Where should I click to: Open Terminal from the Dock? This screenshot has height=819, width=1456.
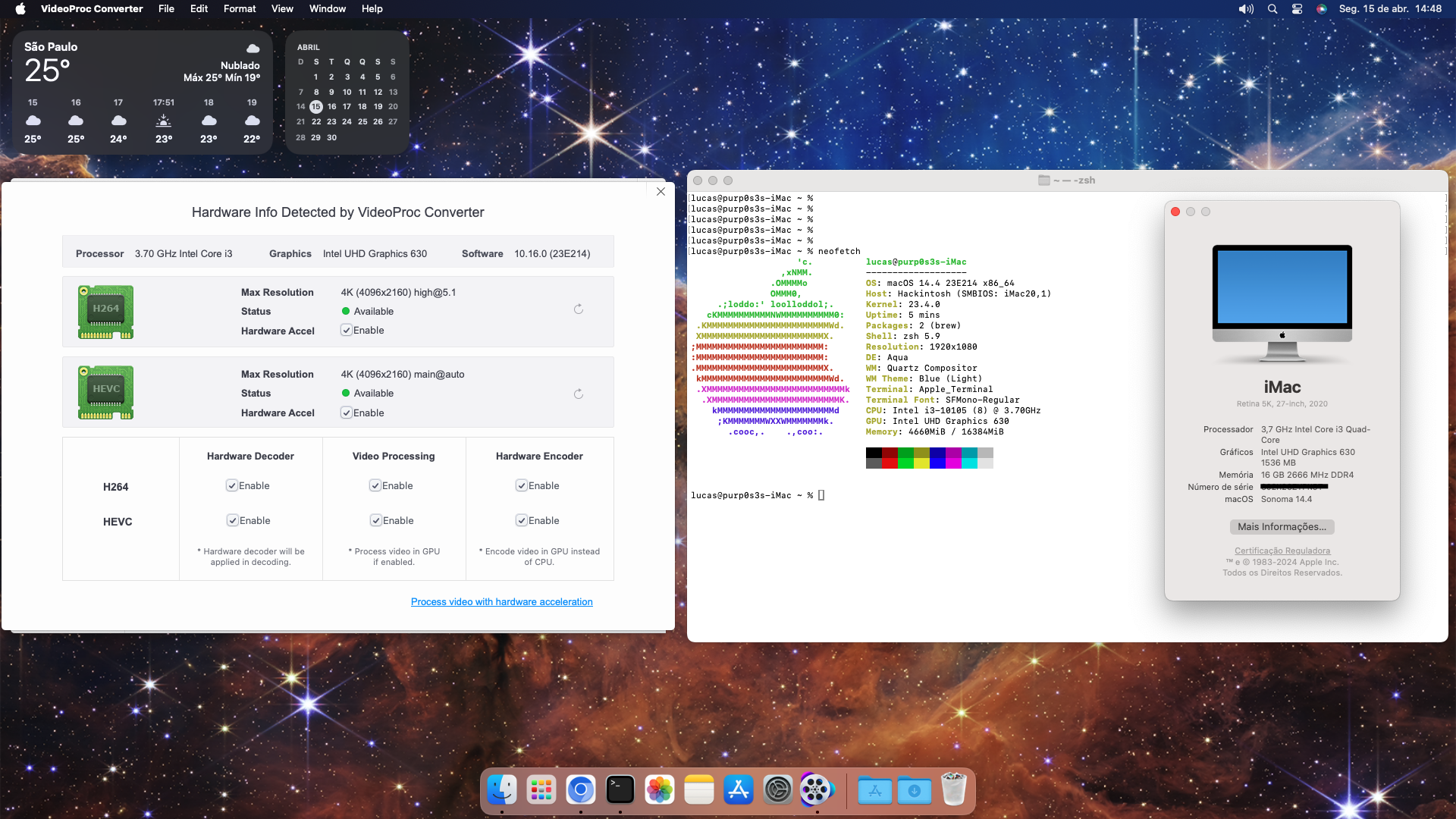[x=620, y=790]
